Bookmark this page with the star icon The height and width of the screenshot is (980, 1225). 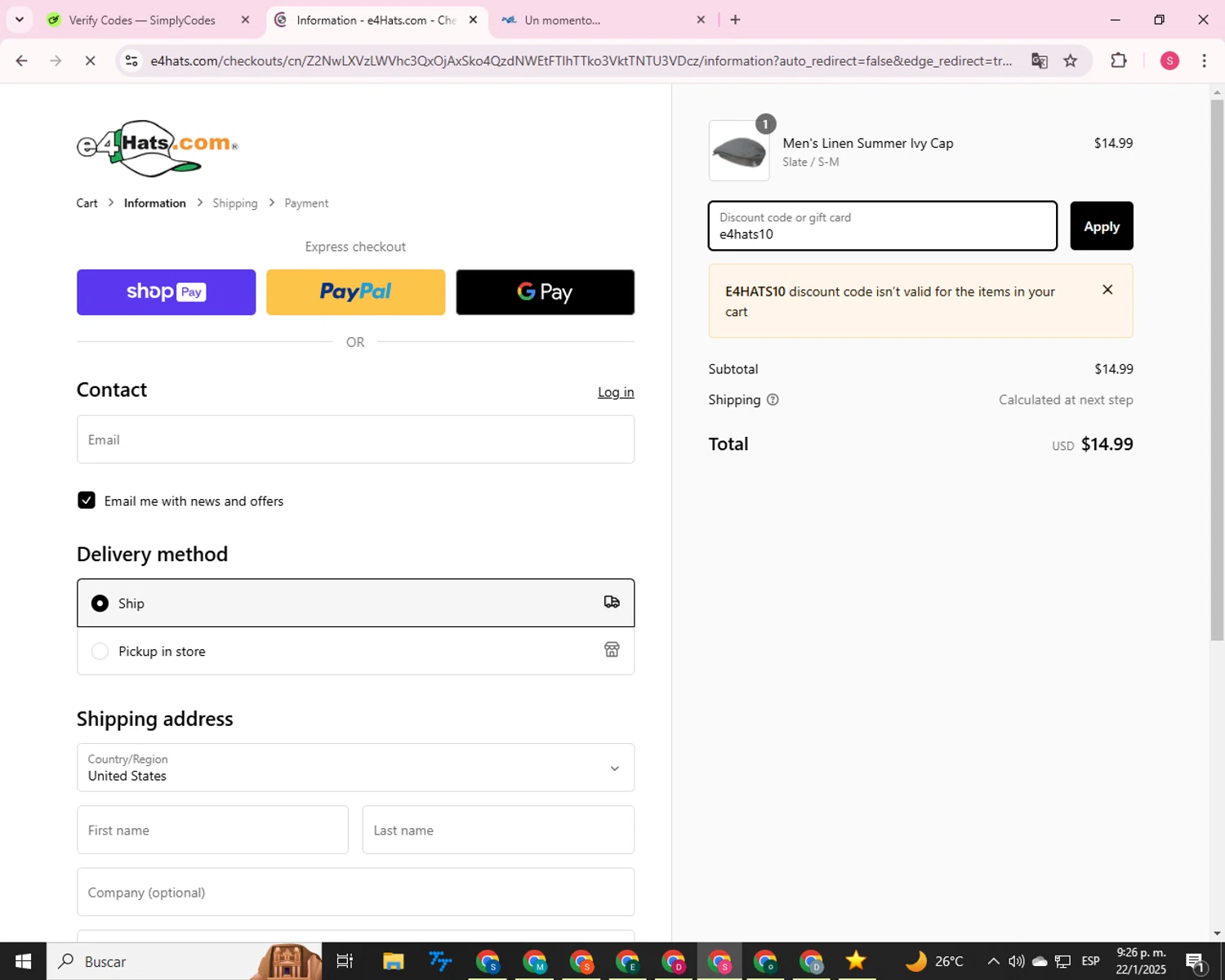click(1071, 61)
